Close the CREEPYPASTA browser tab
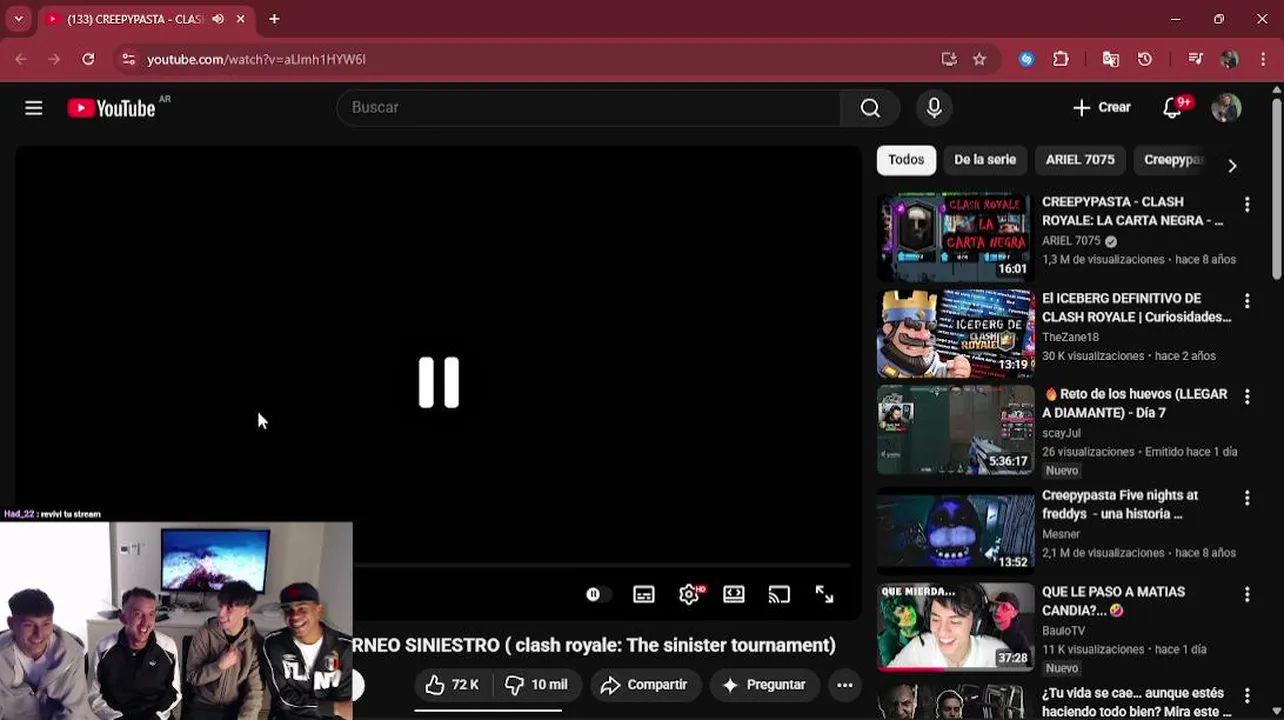The width and height of the screenshot is (1284, 720). point(240,19)
